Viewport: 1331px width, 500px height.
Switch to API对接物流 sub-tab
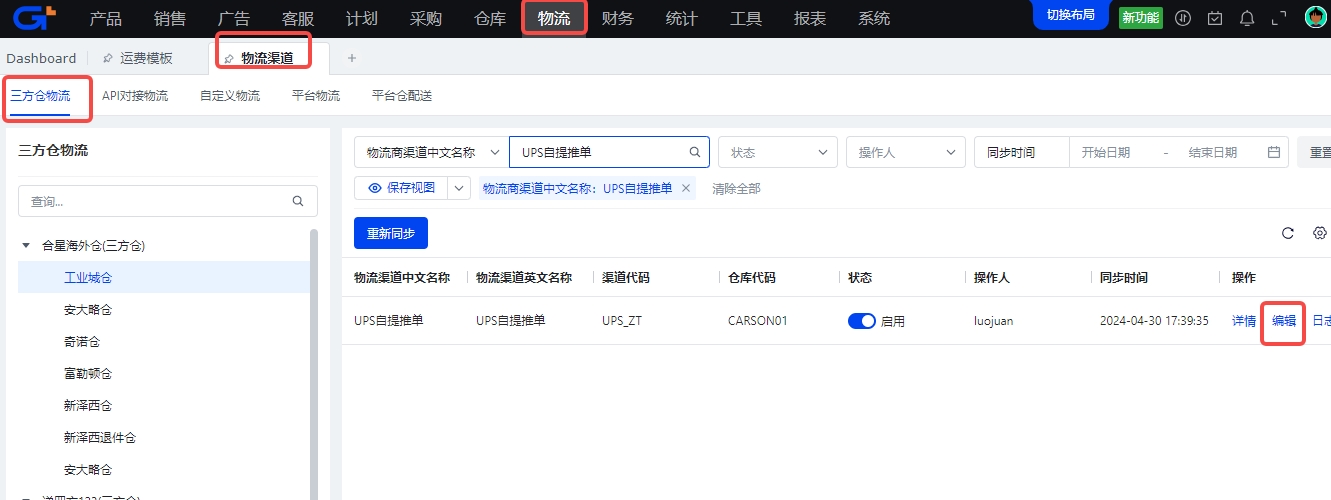click(135, 96)
